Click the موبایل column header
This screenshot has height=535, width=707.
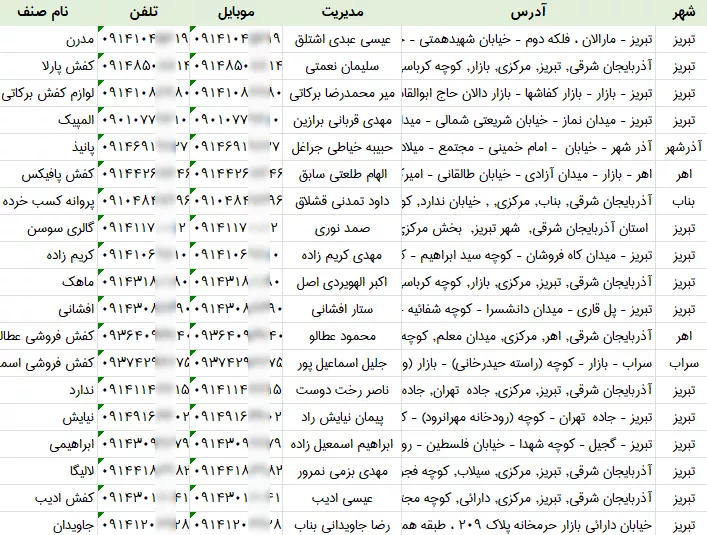click(x=236, y=13)
